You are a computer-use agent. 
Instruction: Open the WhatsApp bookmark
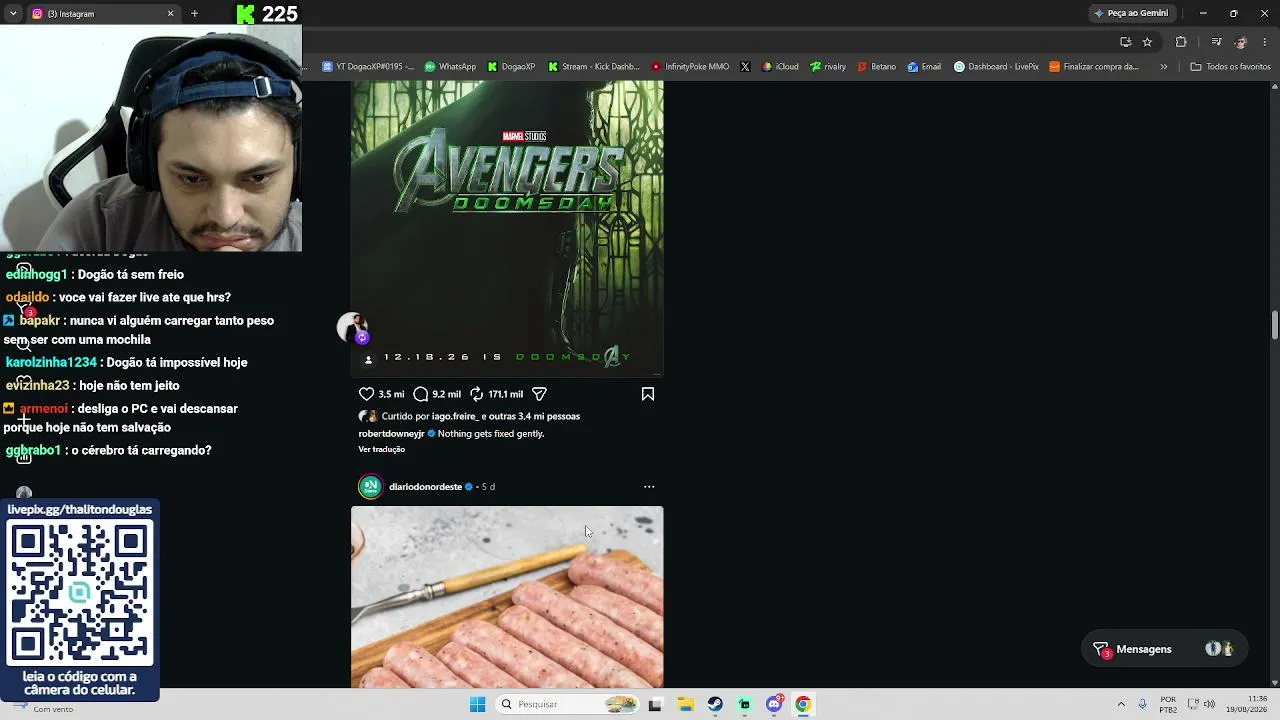click(450, 67)
